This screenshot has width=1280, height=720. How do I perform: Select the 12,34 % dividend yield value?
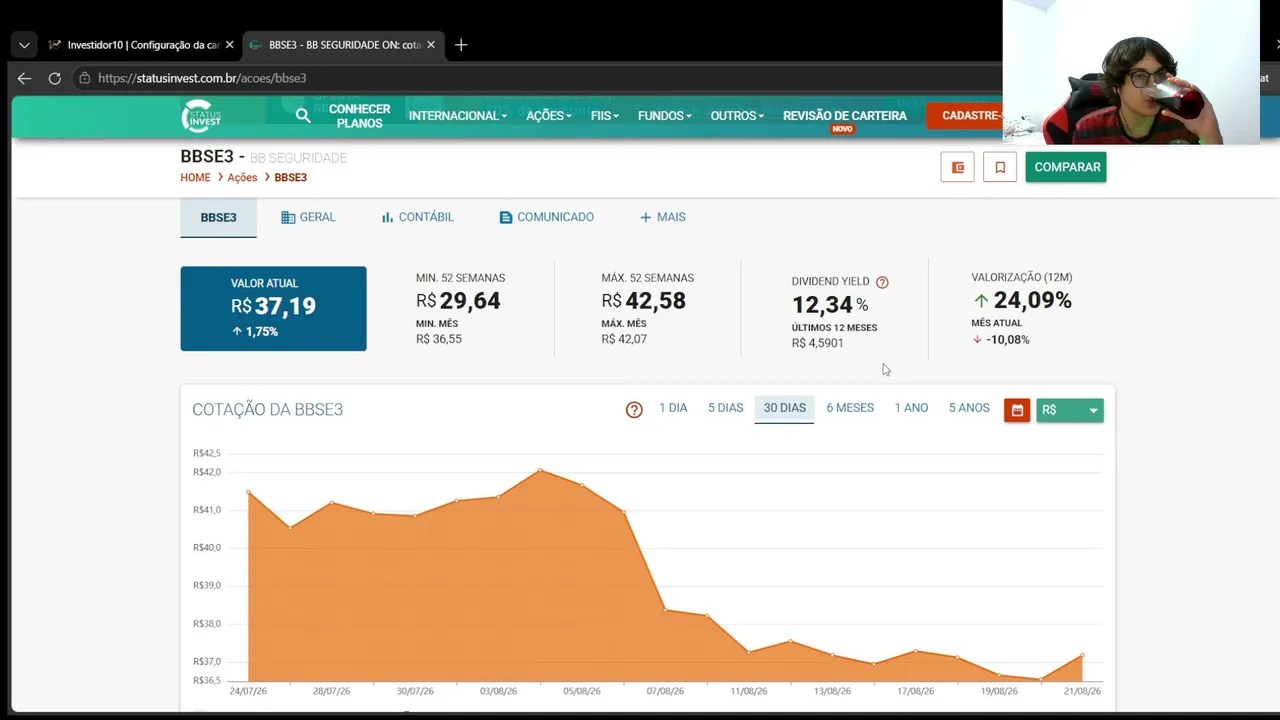coord(830,305)
